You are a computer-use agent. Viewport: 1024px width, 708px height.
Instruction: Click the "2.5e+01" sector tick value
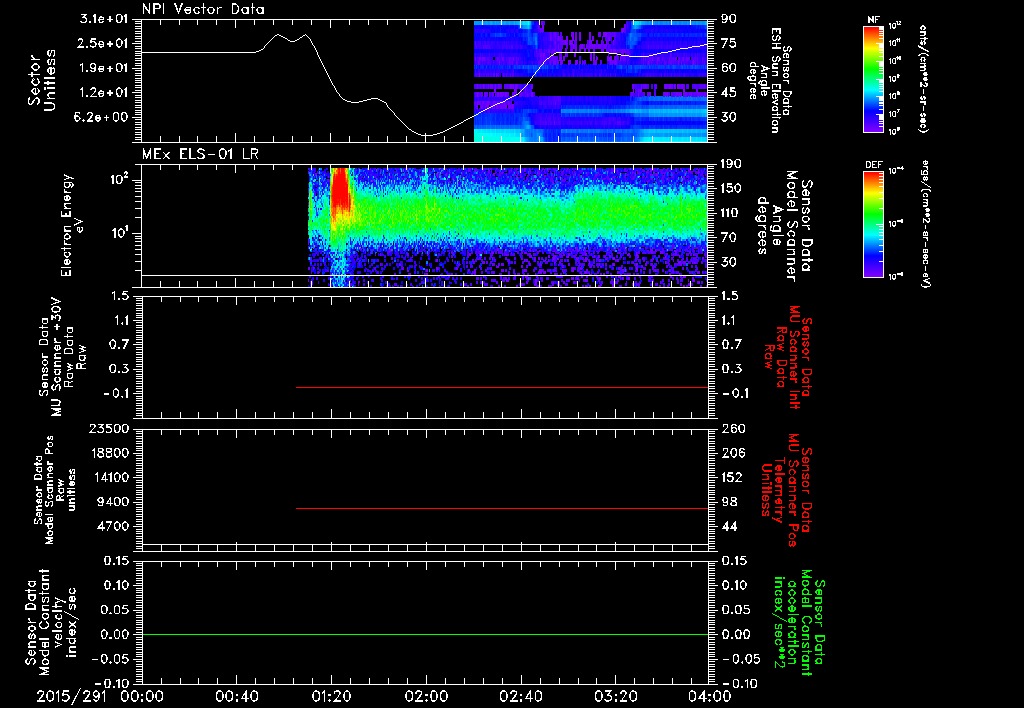tap(103, 43)
